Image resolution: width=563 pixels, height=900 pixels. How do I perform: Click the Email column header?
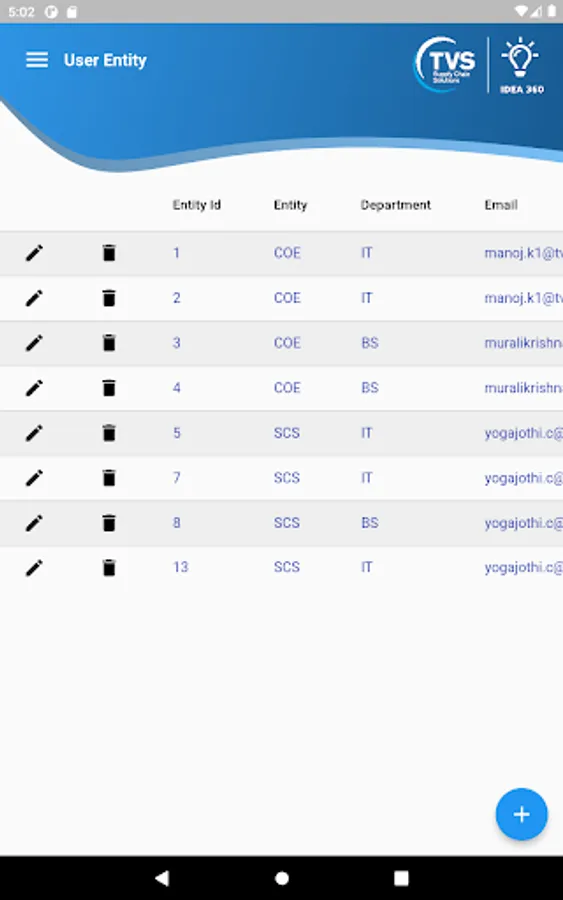coord(501,205)
